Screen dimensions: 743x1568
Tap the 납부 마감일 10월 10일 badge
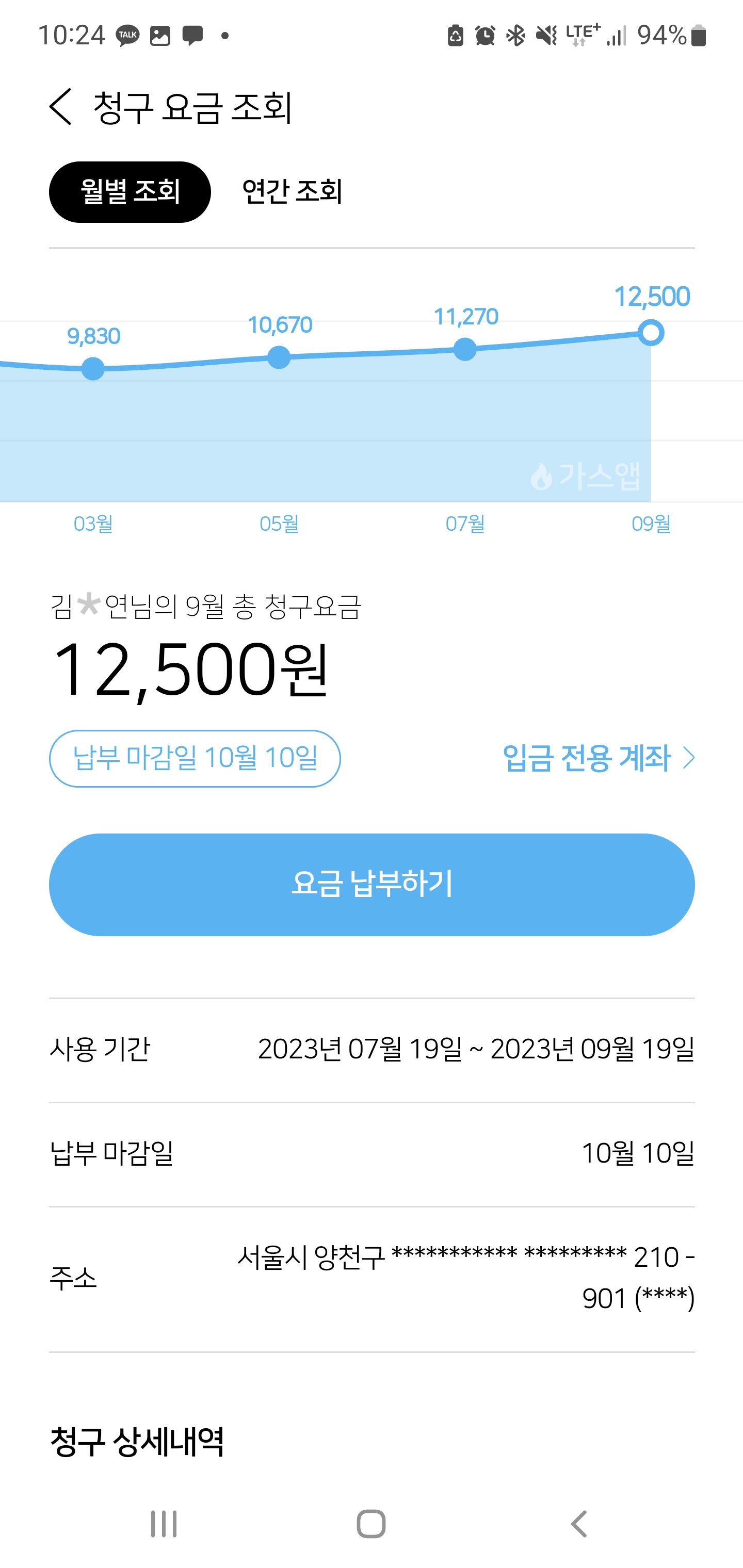195,758
